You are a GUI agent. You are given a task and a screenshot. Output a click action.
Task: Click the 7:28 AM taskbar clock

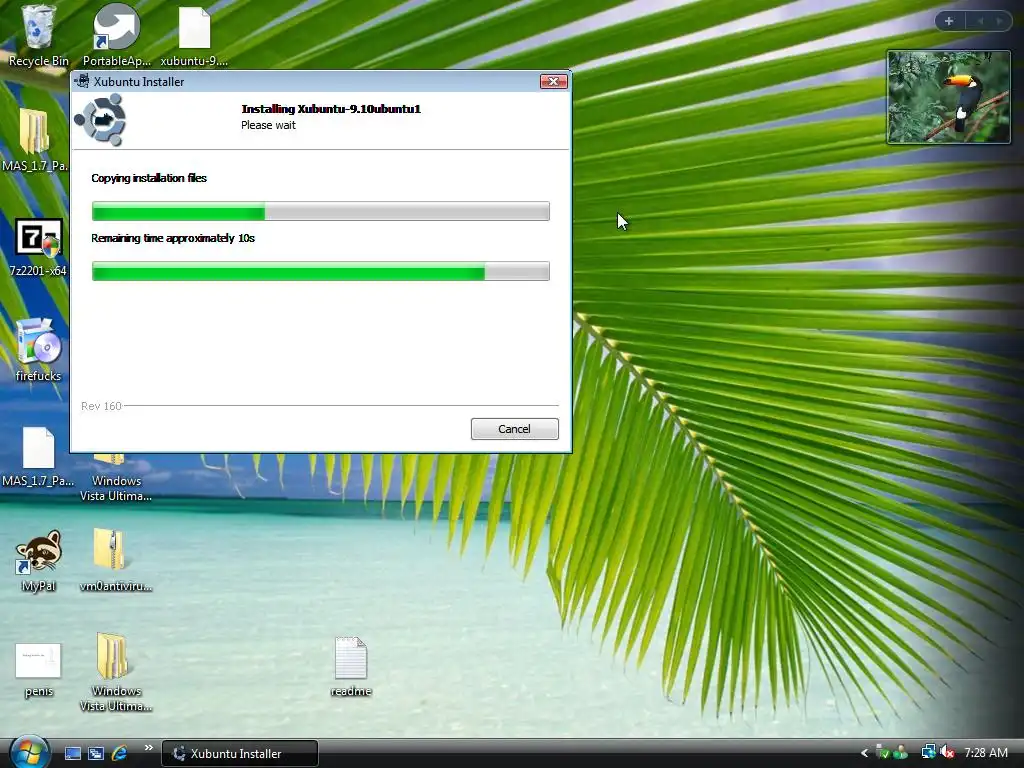[985, 753]
